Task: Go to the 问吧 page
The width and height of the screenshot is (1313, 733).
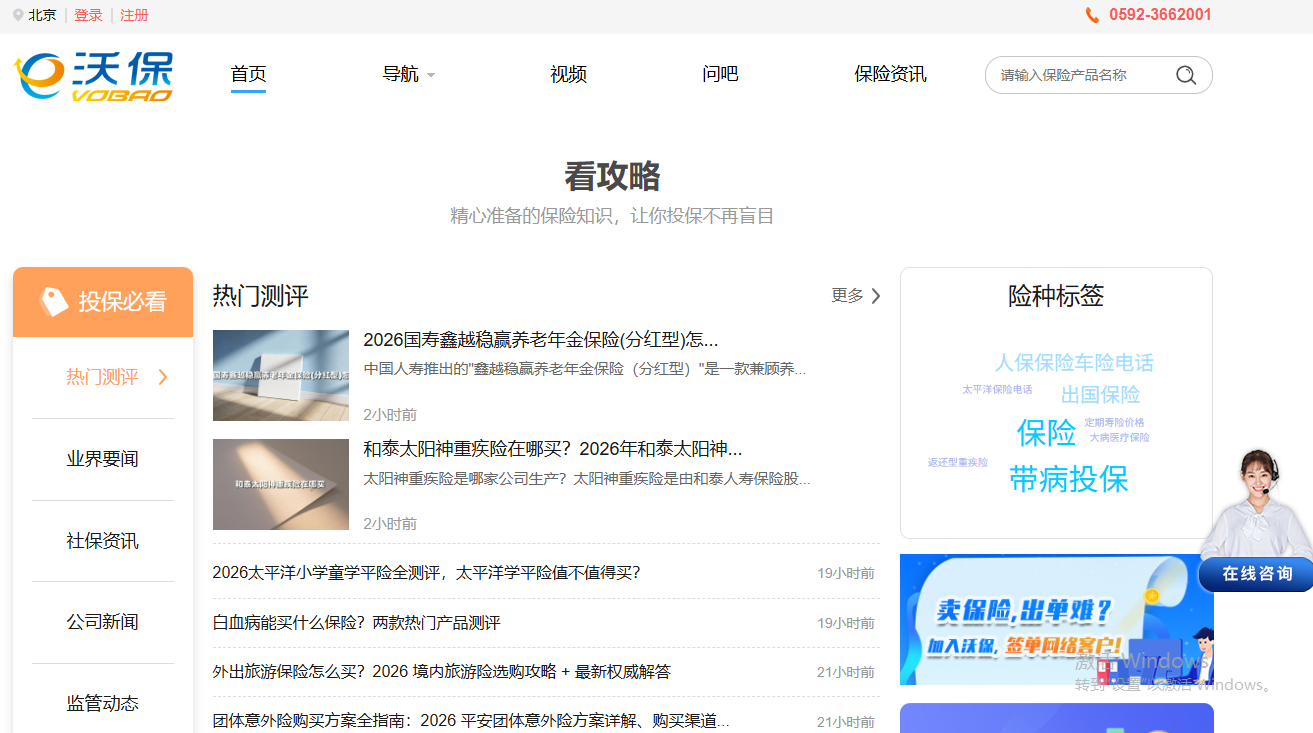Action: (720, 74)
